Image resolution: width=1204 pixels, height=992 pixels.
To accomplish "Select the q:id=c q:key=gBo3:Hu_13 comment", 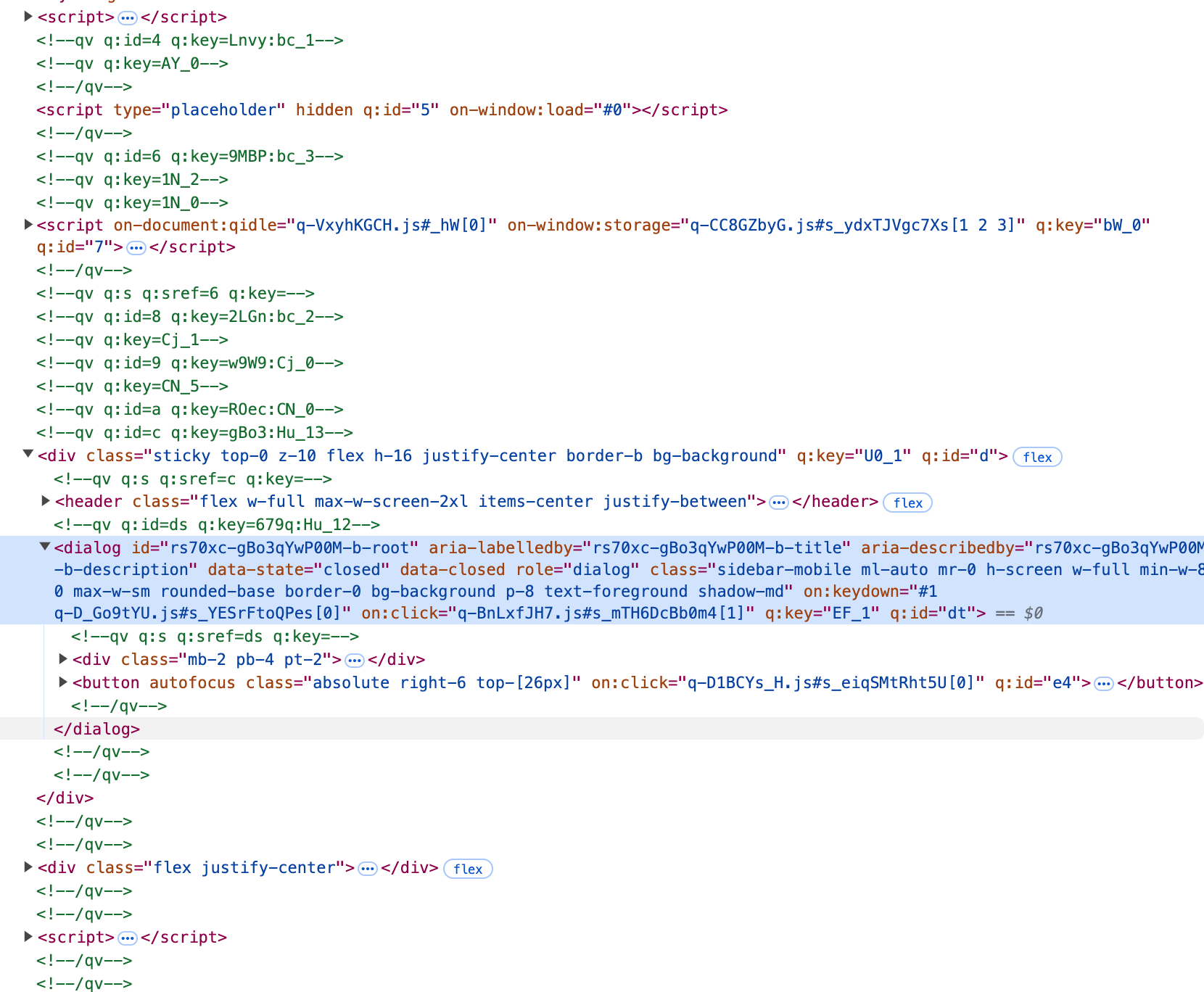I will (194, 432).
